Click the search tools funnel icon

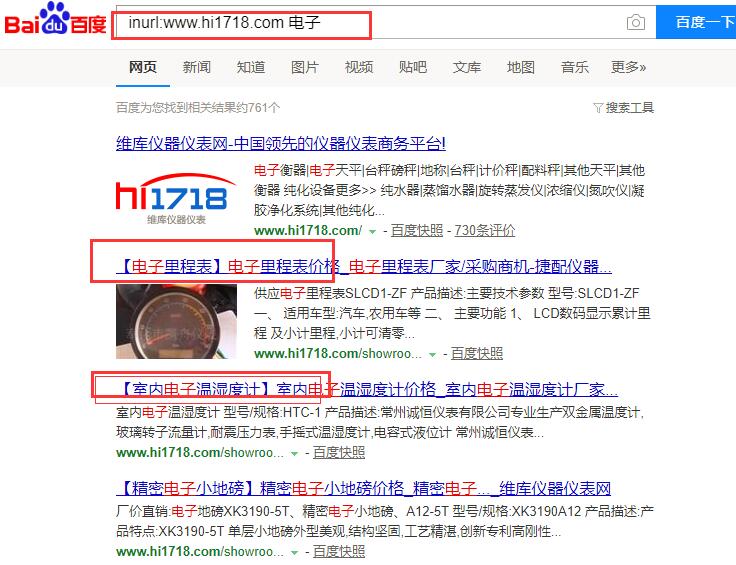click(x=598, y=108)
